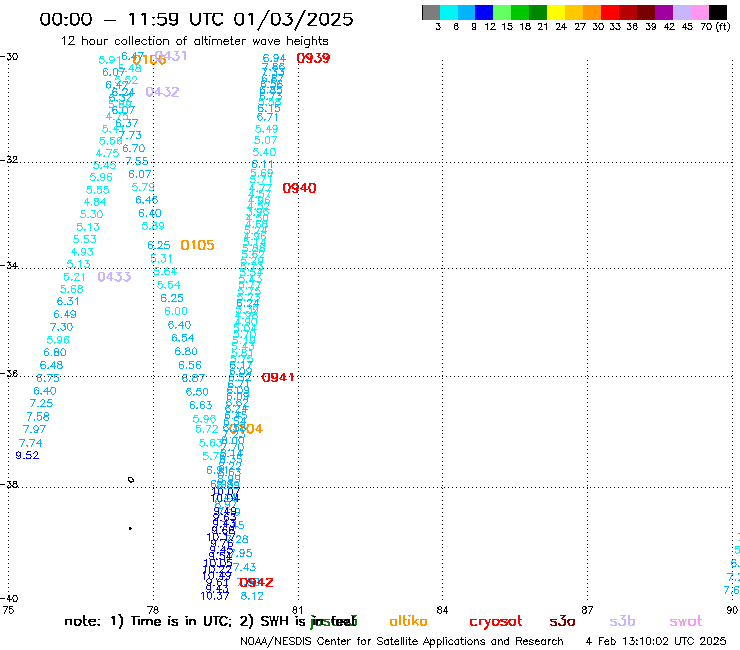Click wave height value 6.31
This screenshot has width=740, height=650.
click(68, 301)
